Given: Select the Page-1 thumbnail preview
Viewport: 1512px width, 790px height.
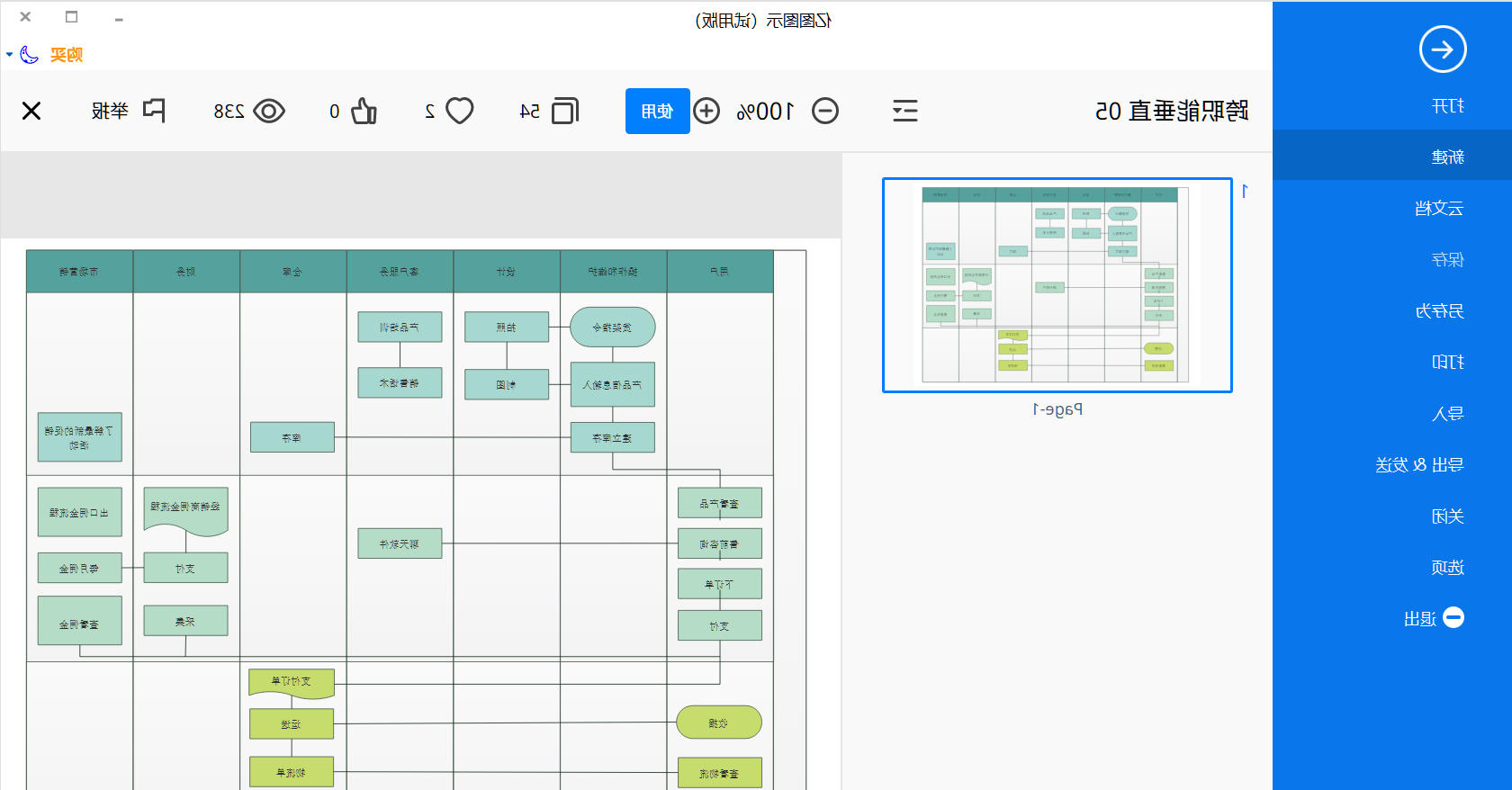Looking at the screenshot, I should (1057, 284).
